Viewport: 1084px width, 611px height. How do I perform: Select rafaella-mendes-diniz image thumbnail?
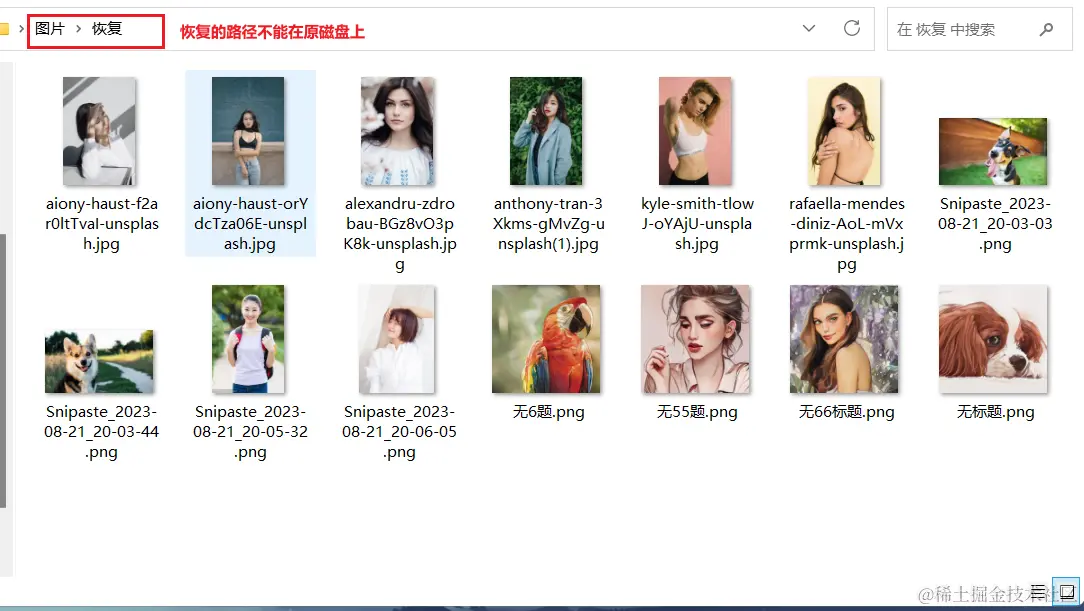[x=845, y=130]
